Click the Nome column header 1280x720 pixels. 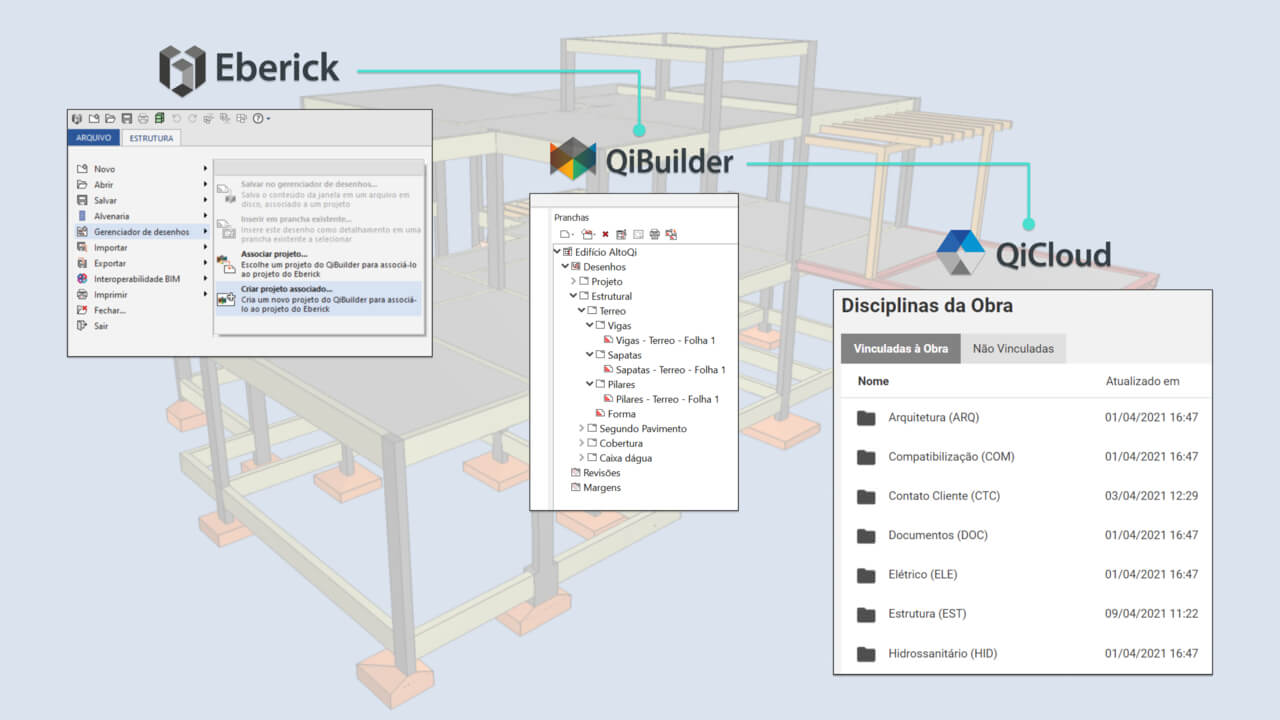pos(873,381)
